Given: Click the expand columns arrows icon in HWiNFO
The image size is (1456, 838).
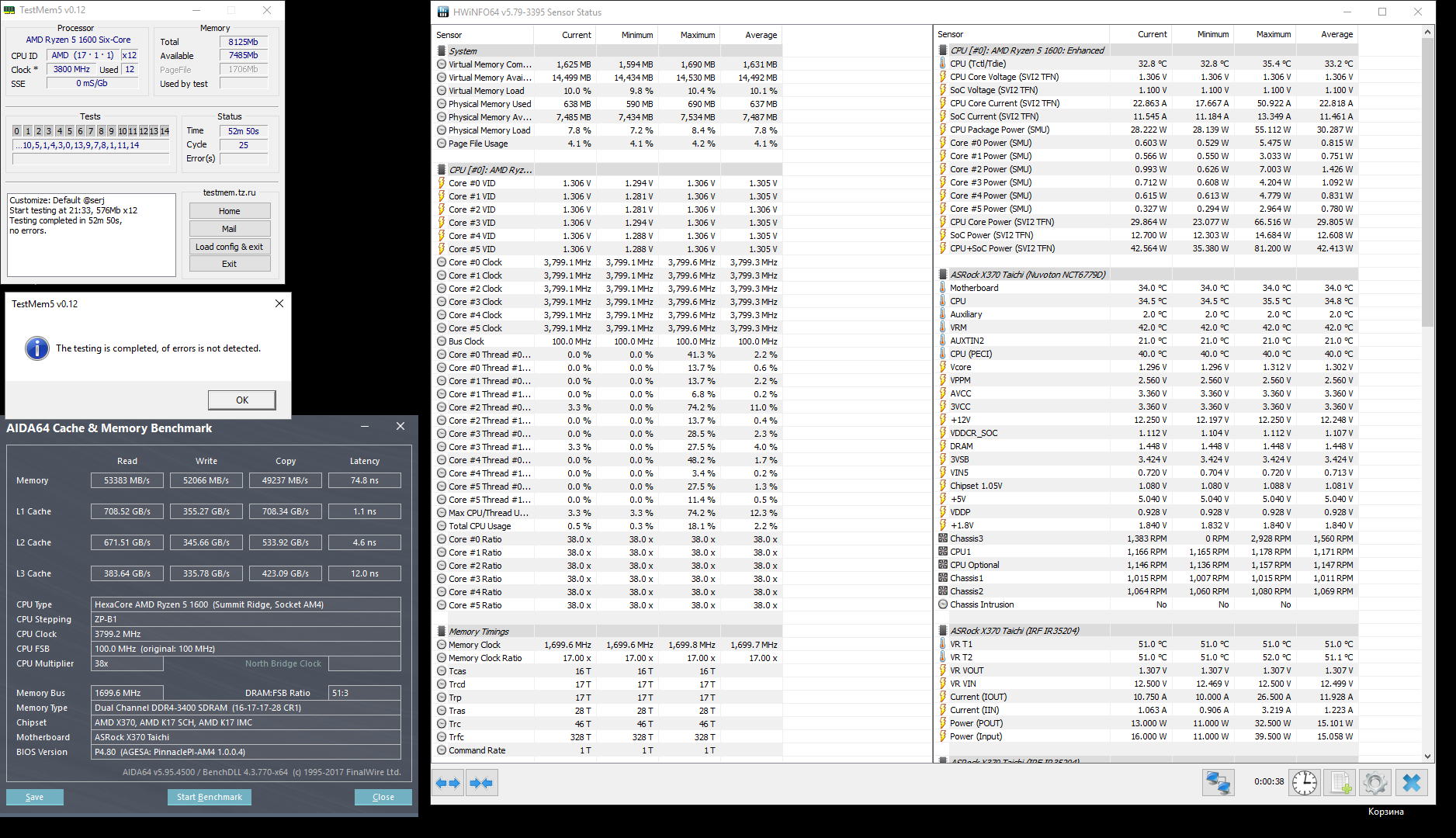Looking at the screenshot, I should click(x=448, y=783).
